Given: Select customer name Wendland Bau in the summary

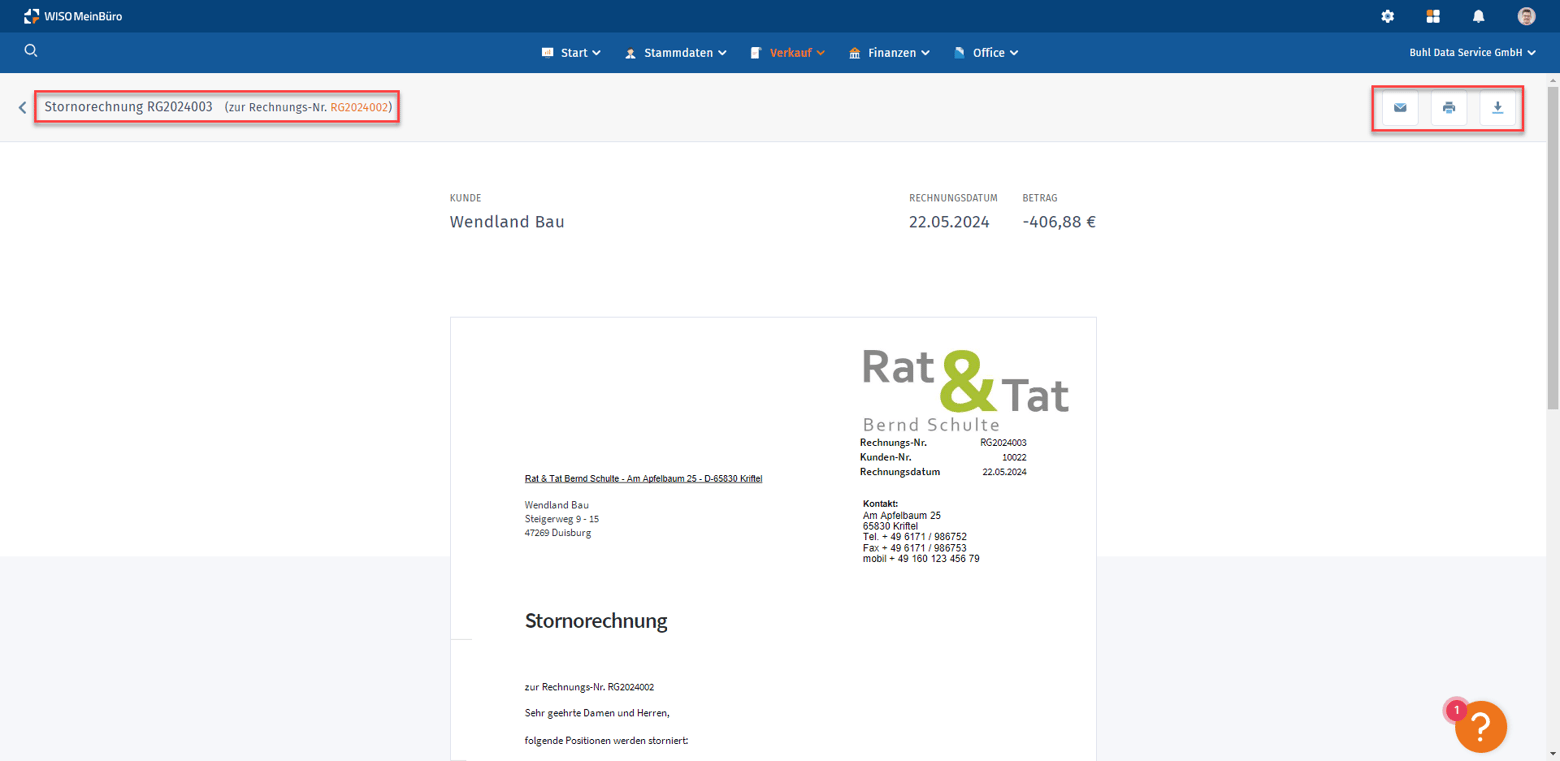Looking at the screenshot, I should click(x=507, y=222).
